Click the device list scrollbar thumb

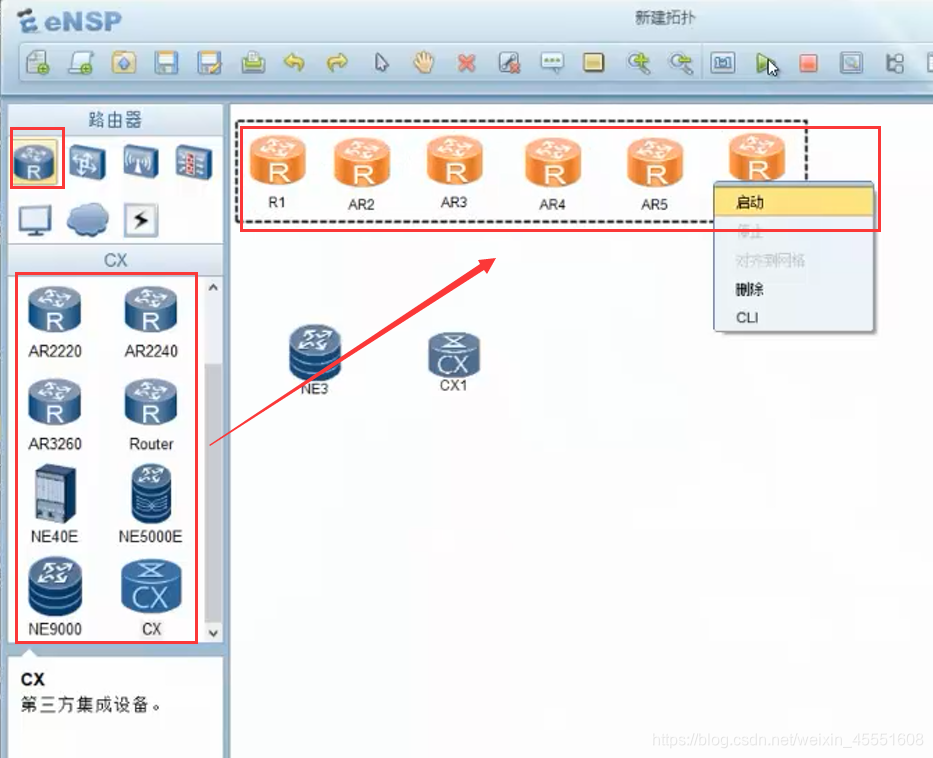point(213,494)
